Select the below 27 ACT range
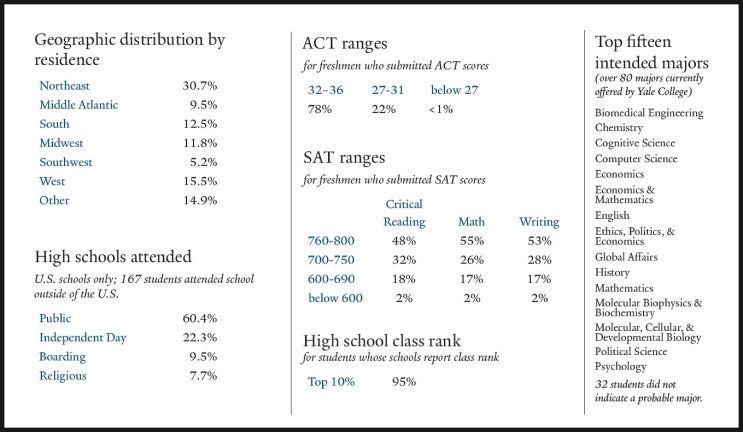Viewport: 743px width, 432px height. click(x=454, y=90)
